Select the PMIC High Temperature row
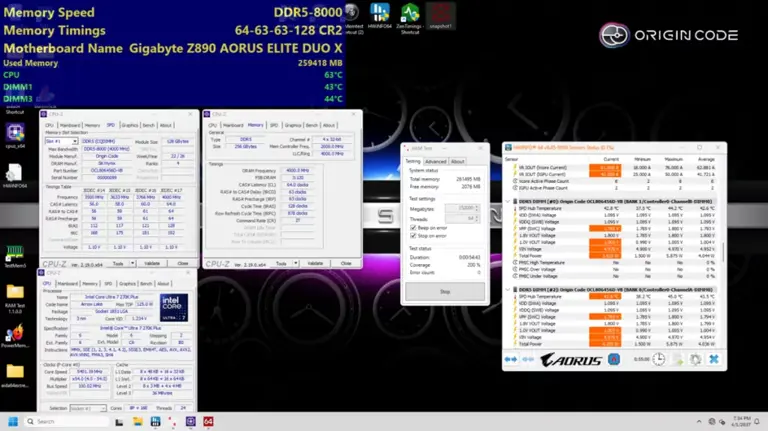 (614, 263)
